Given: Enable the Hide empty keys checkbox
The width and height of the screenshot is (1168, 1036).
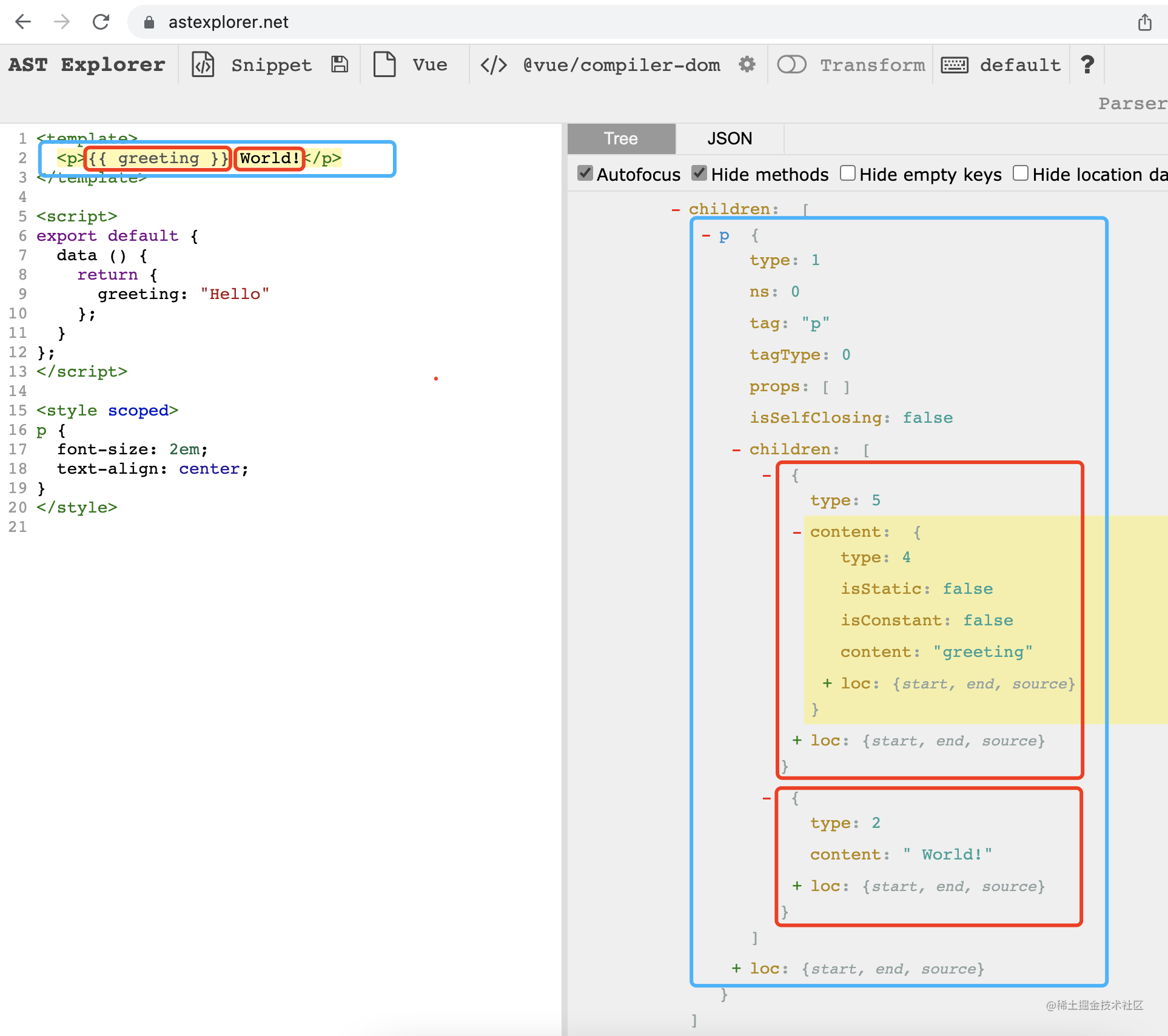Looking at the screenshot, I should [x=847, y=173].
